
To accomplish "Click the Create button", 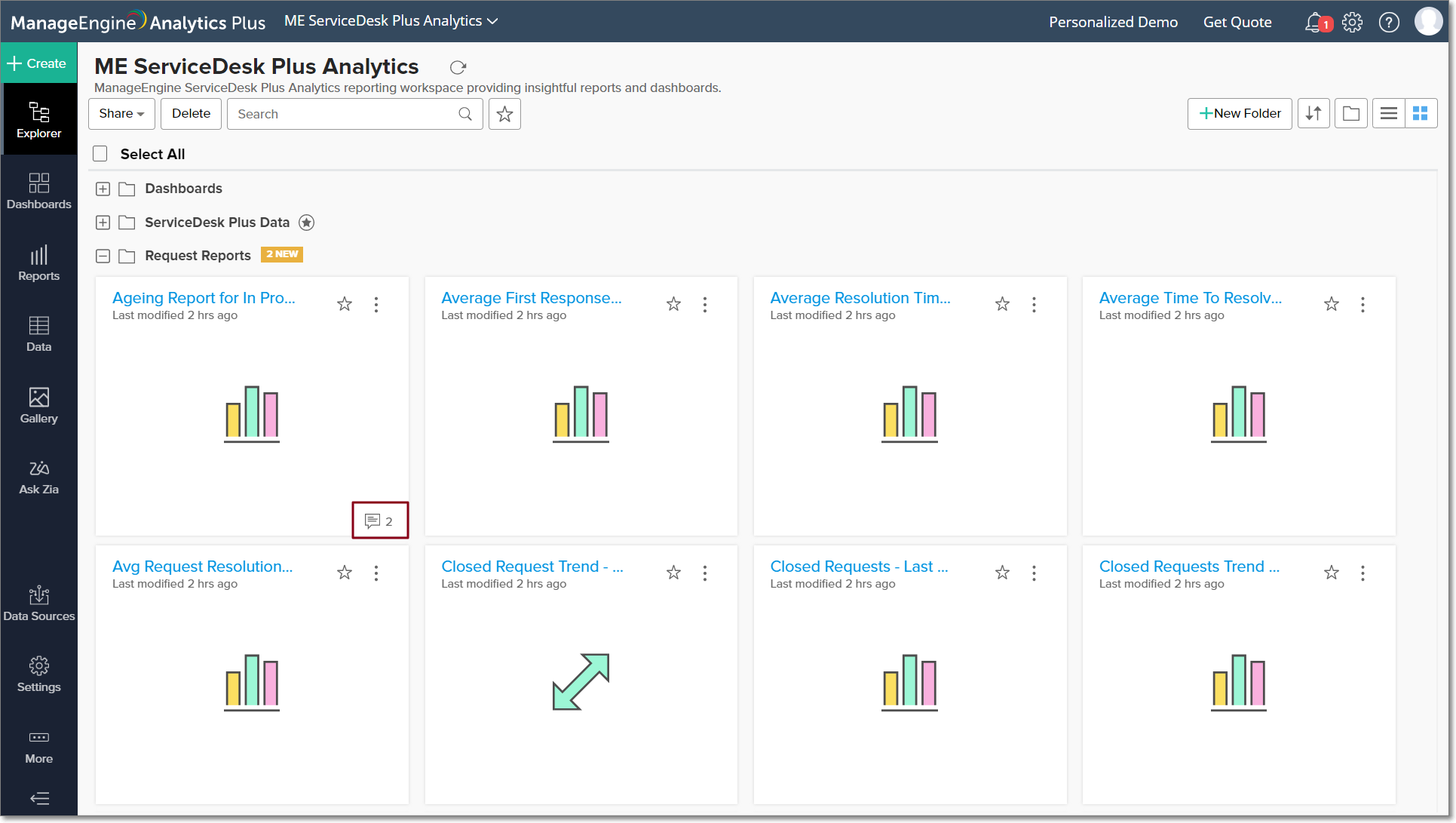I will coord(39,63).
